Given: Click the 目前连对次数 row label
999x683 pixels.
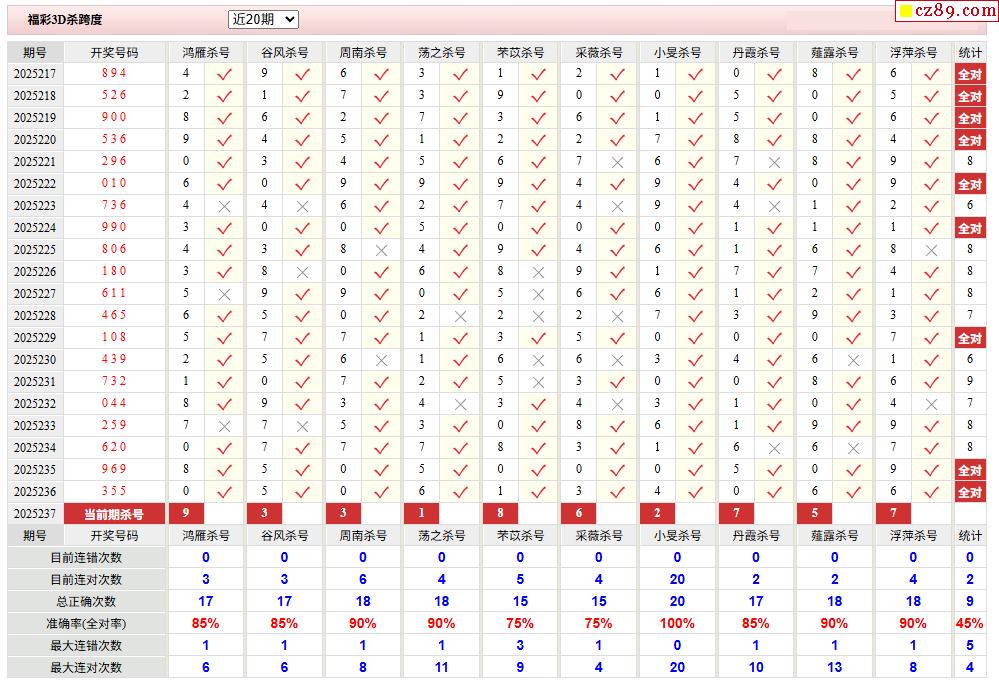Looking at the screenshot, I should [86, 580].
